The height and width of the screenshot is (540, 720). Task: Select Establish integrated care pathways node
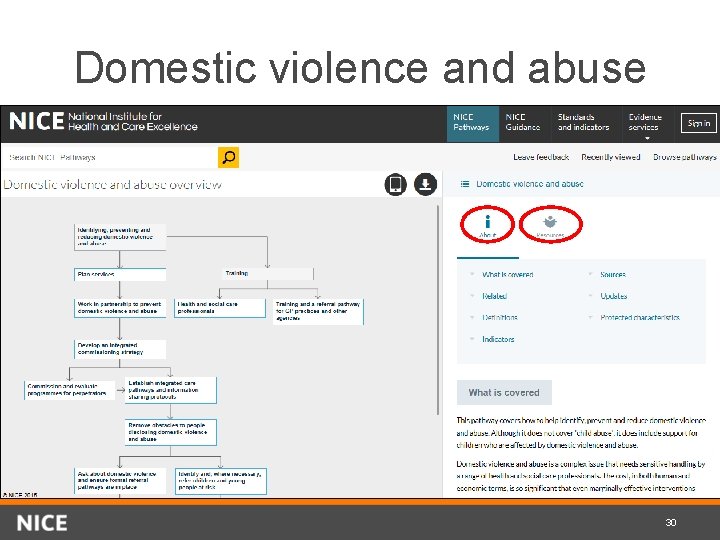coord(170,390)
